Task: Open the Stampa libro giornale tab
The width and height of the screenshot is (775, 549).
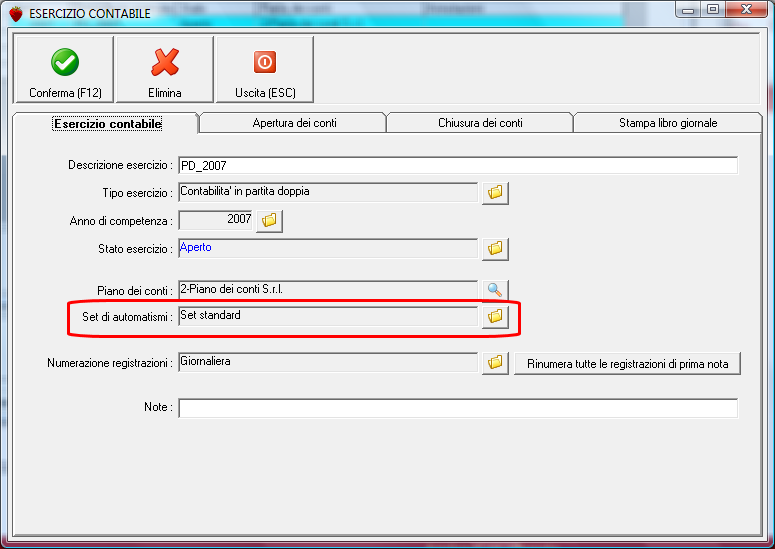Action: 668,123
